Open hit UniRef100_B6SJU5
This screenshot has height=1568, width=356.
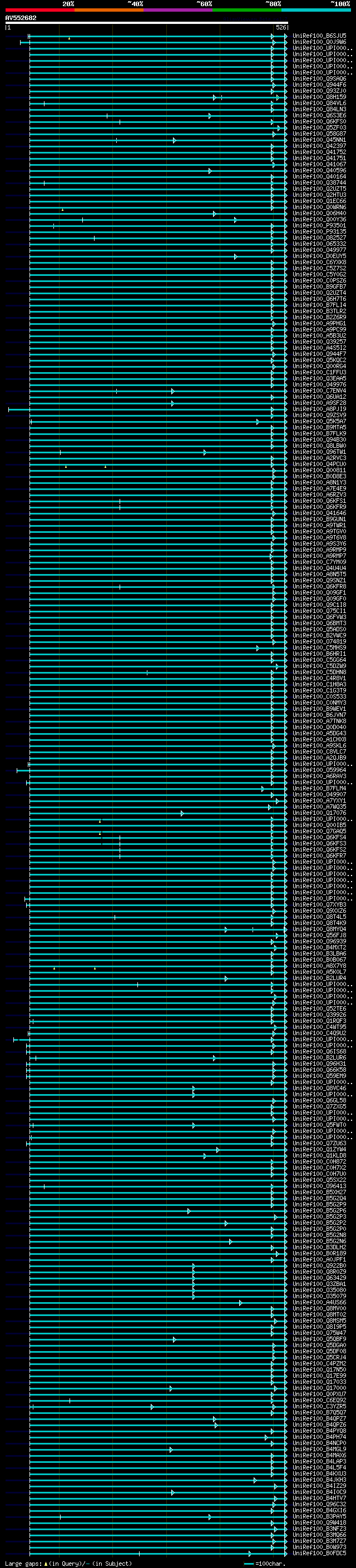pos(319,36)
